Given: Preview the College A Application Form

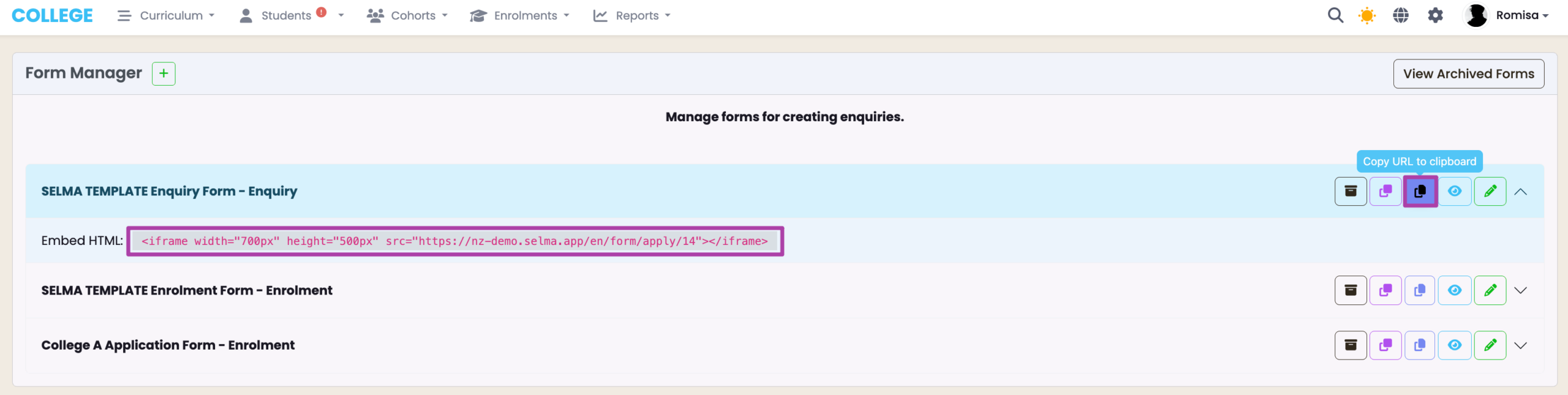Looking at the screenshot, I should pyautogui.click(x=1455, y=345).
